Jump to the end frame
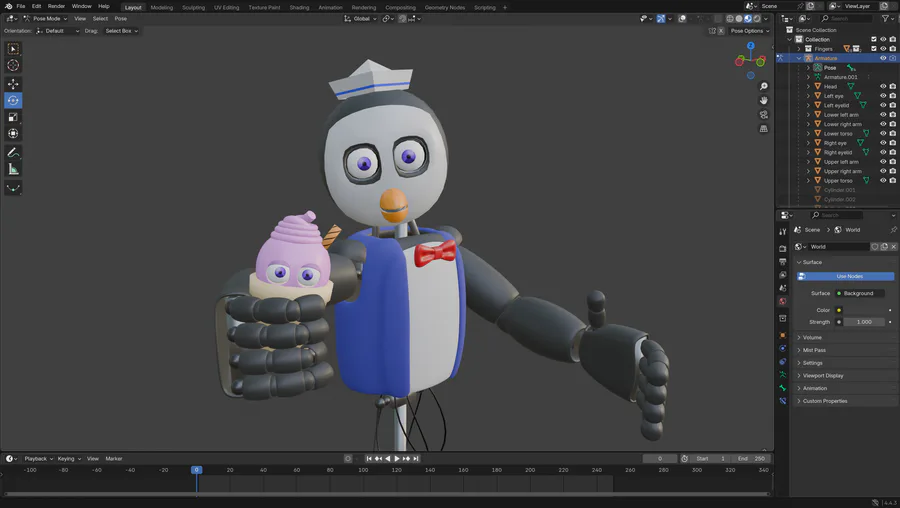Image resolution: width=900 pixels, height=508 pixels. [x=416, y=459]
